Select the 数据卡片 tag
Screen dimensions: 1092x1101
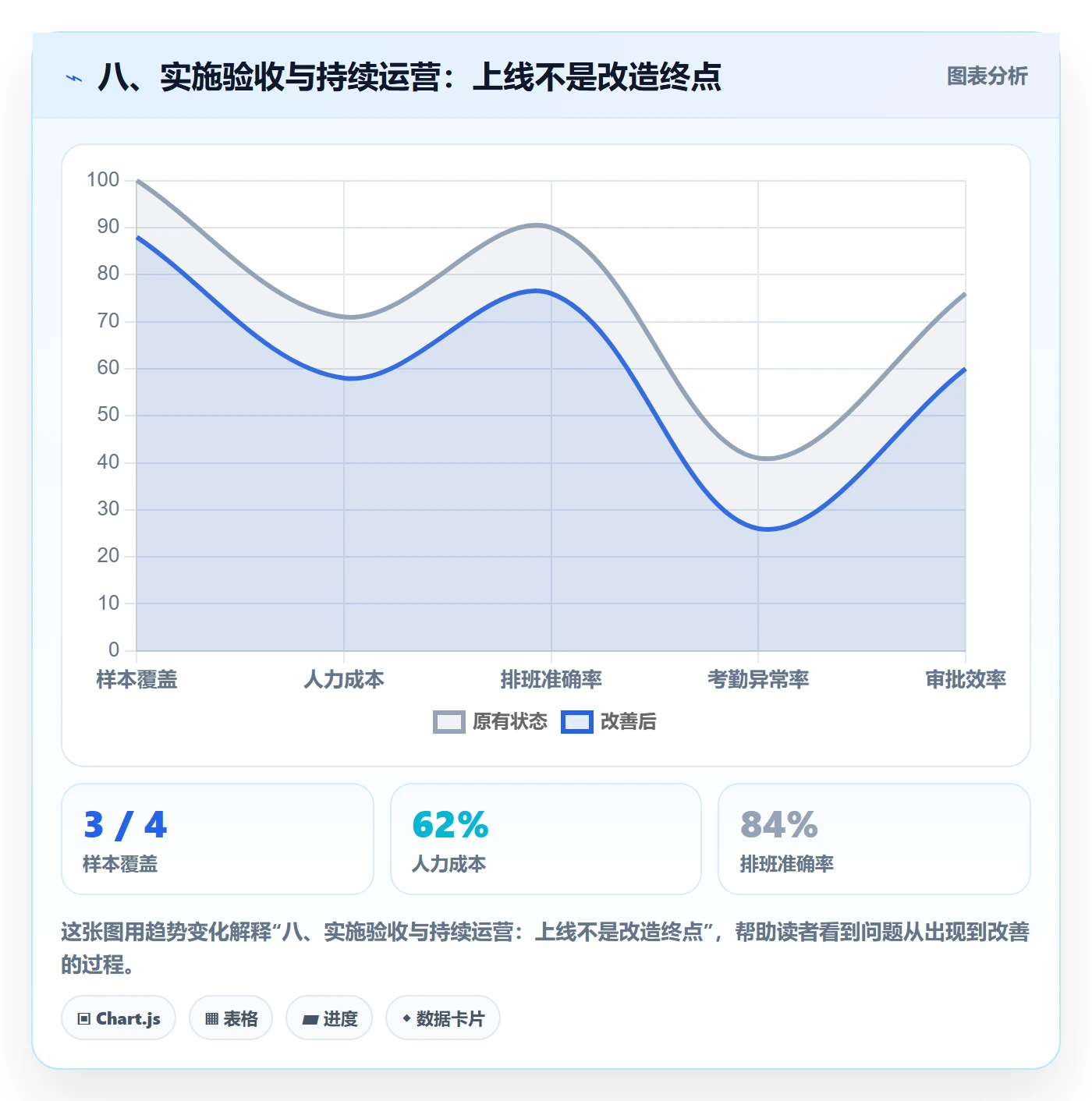pyautogui.click(x=443, y=1018)
